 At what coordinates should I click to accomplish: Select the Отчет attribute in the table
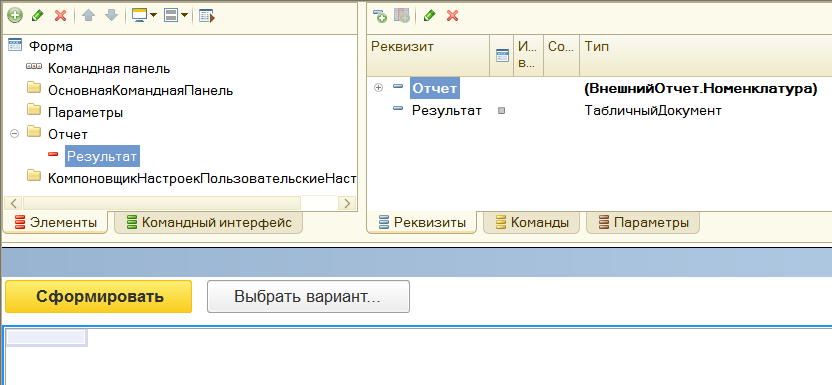pos(435,89)
